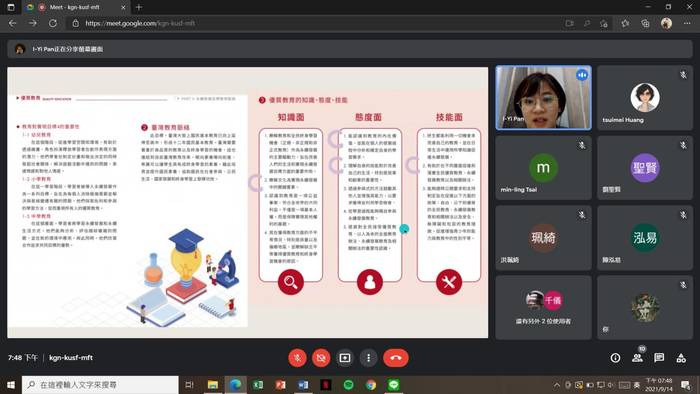Click the person icon under 態度面
The width and height of the screenshot is (700, 394).
pyautogui.click(x=370, y=282)
